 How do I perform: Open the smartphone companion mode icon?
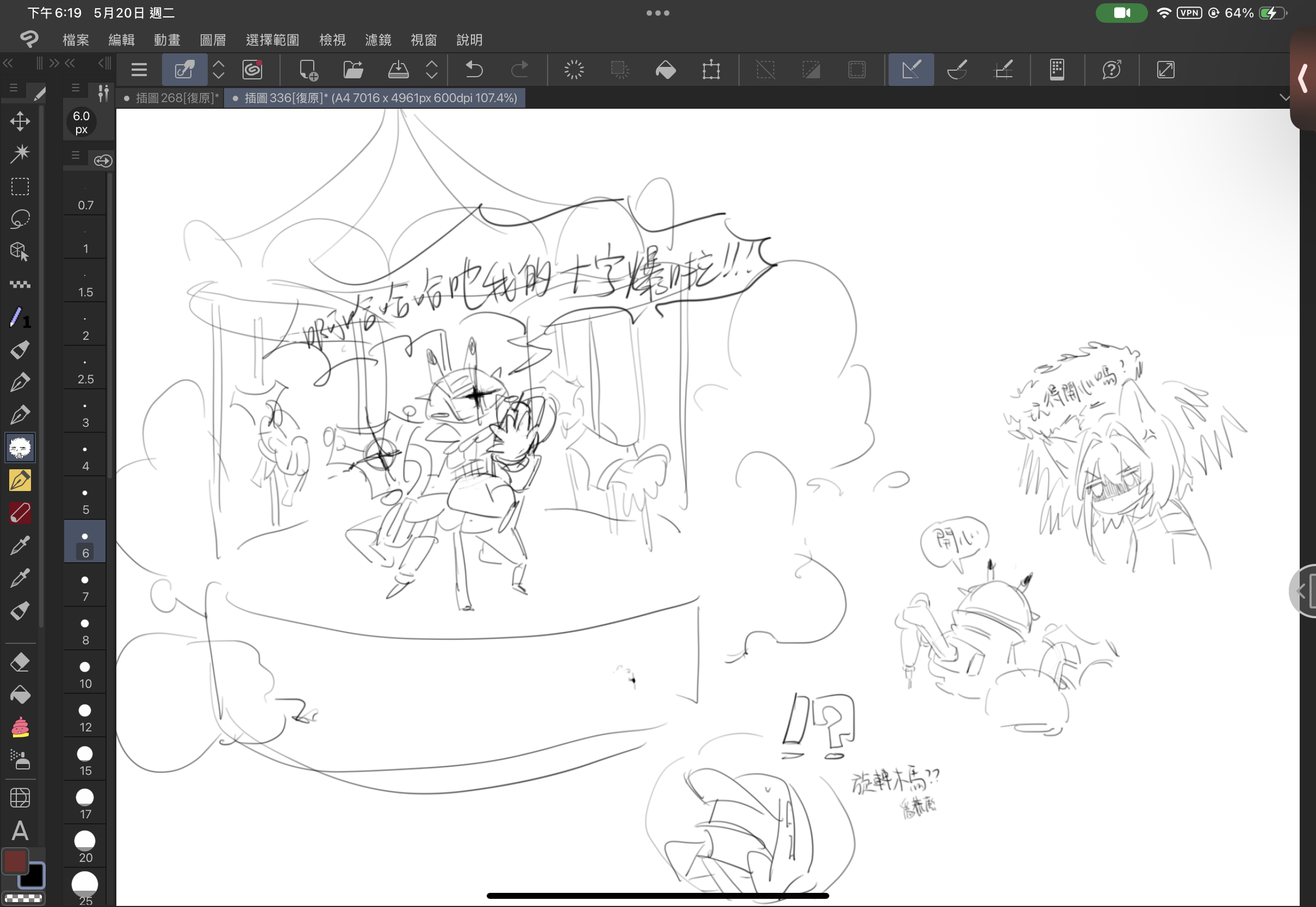click(1057, 70)
